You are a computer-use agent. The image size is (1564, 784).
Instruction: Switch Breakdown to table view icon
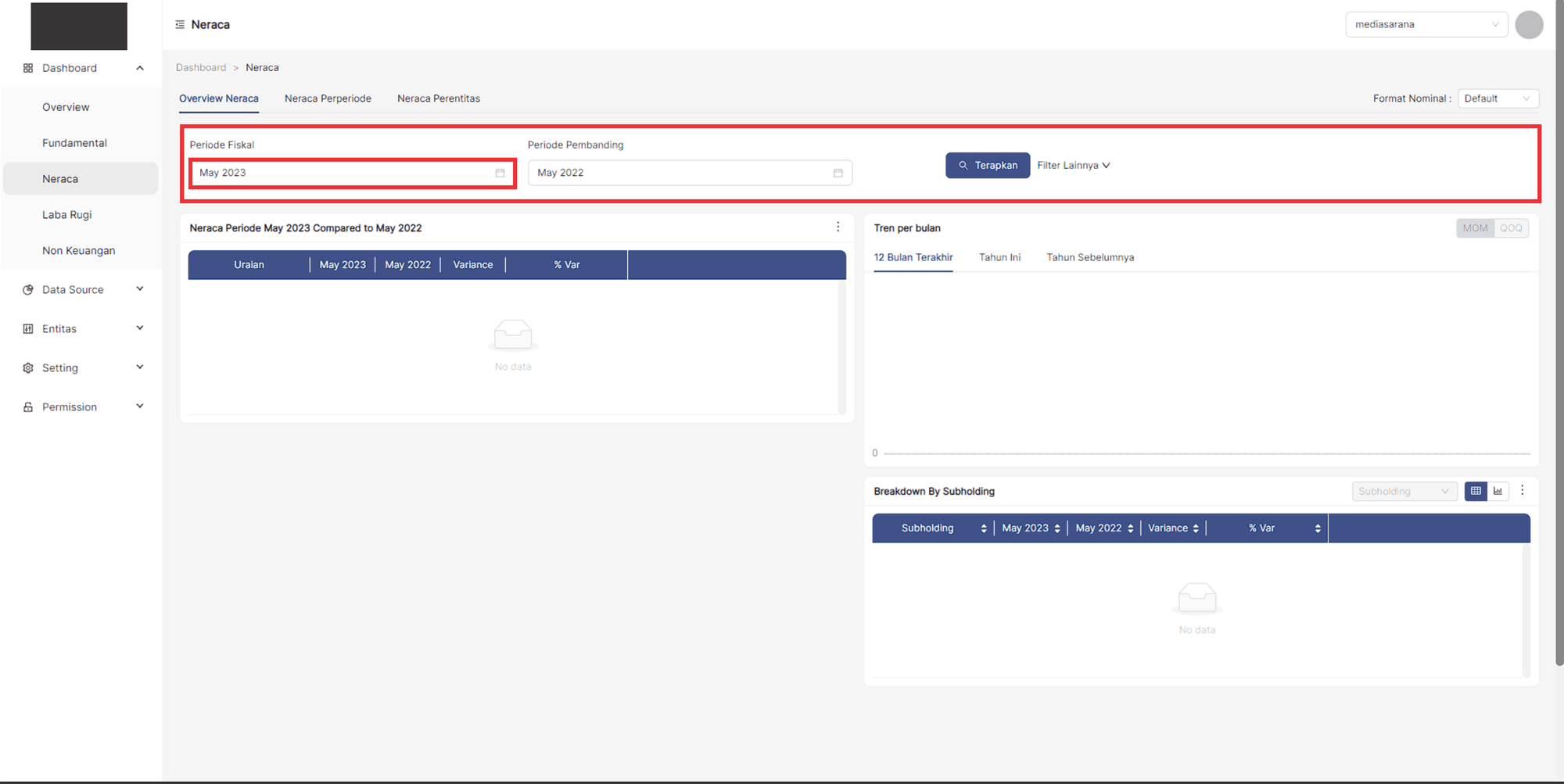1476,491
